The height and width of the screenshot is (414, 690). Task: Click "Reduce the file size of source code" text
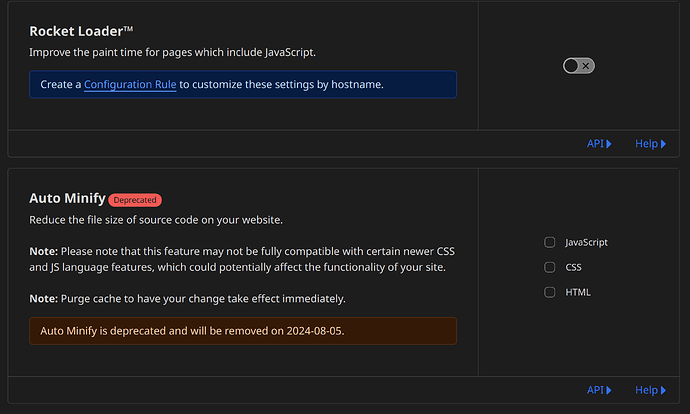click(x=156, y=220)
